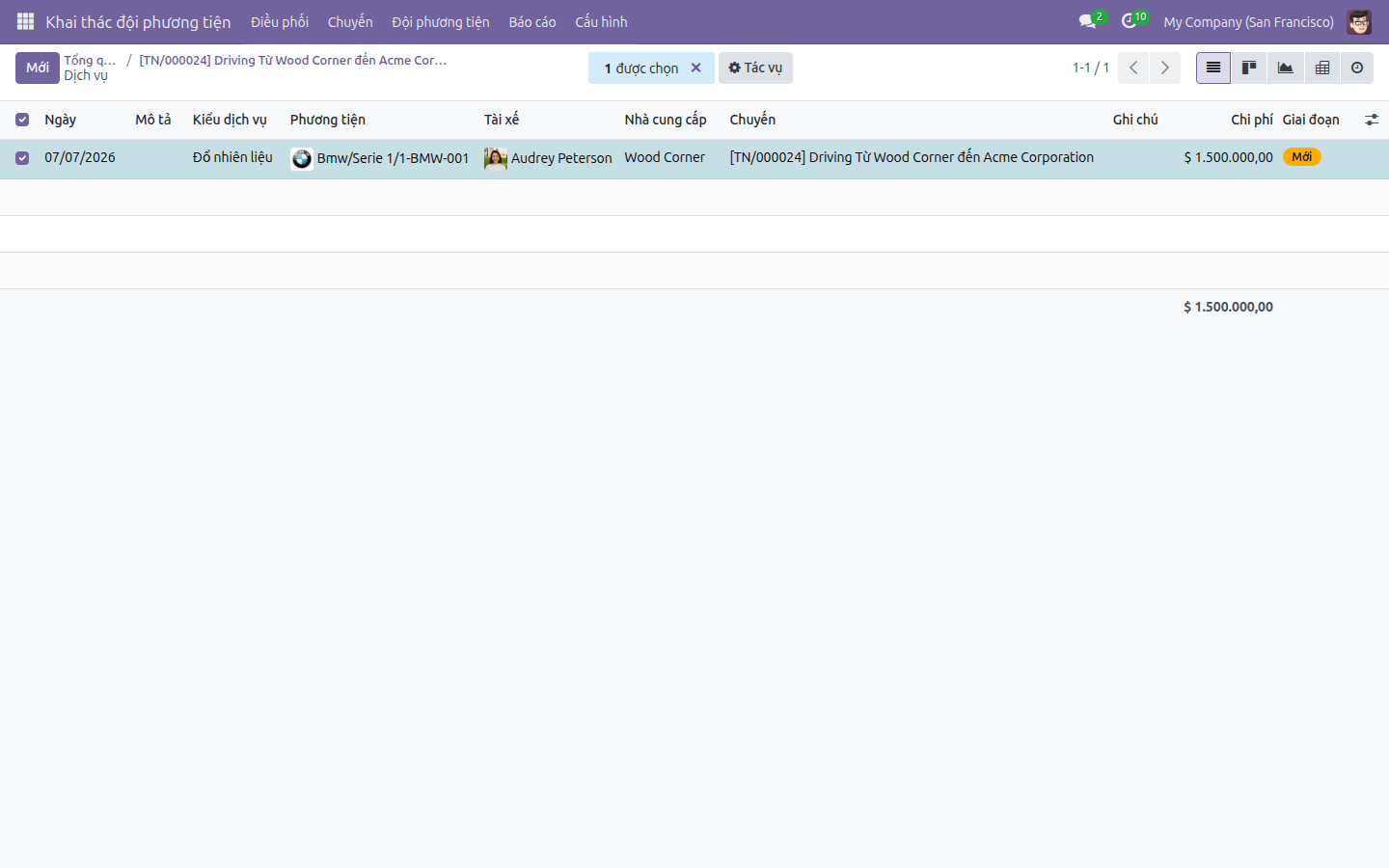Screen dimensions: 1389x868
Task: Switch to activity view
Action: pyautogui.click(x=1357, y=68)
